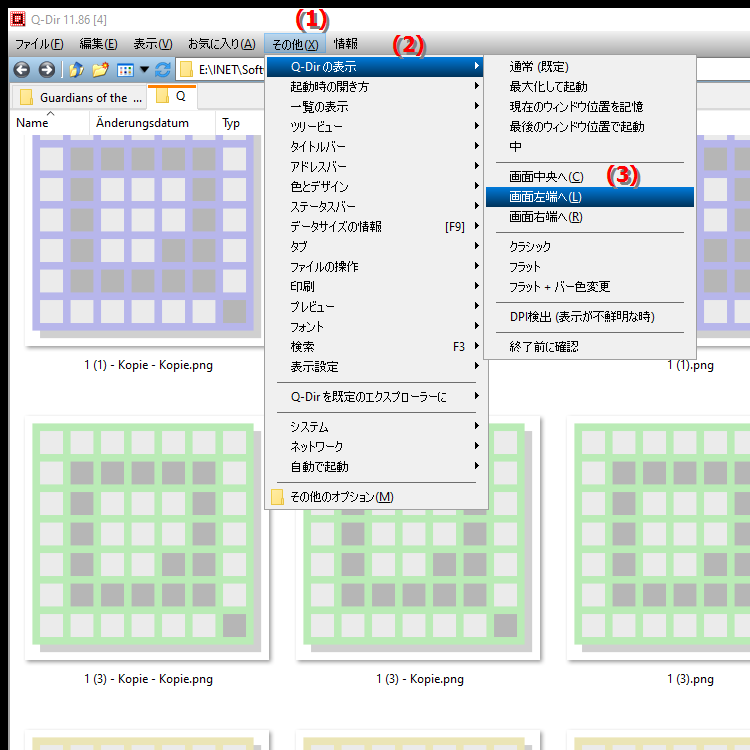Screen dimensions: 750x750
Task: Click the up-folder icon in toolbar
Action: click(77, 70)
